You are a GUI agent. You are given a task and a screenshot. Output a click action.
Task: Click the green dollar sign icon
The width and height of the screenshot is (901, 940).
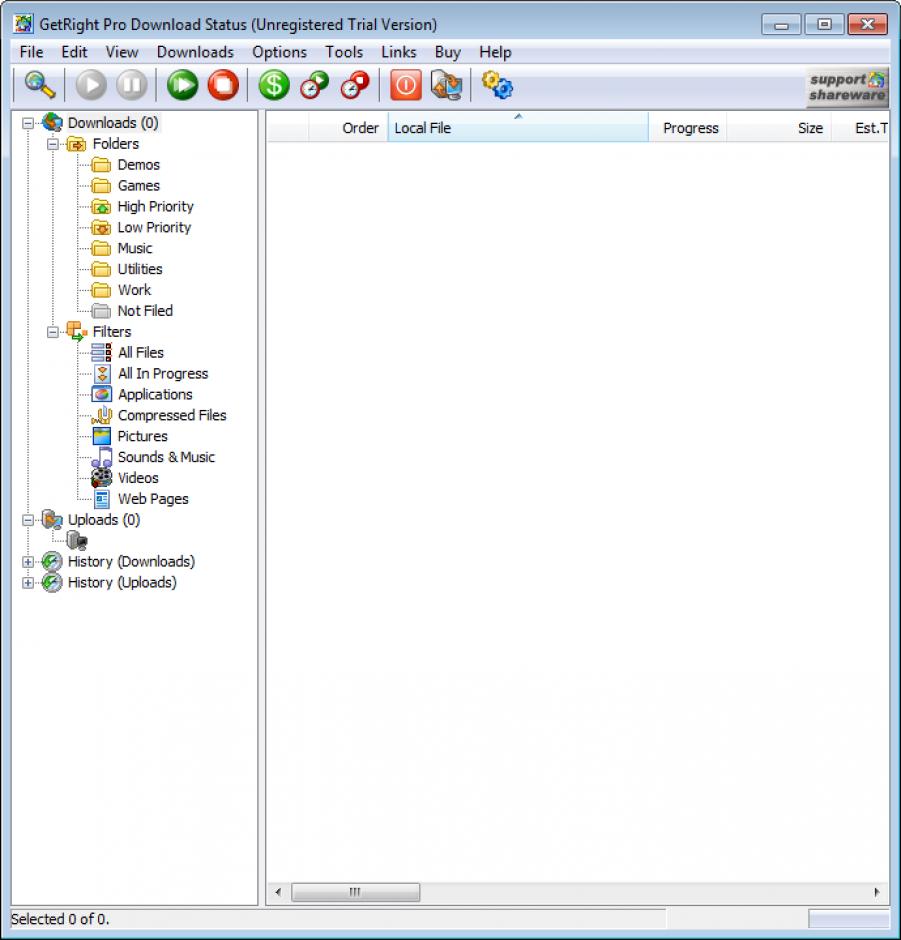(x=273, y=86)
